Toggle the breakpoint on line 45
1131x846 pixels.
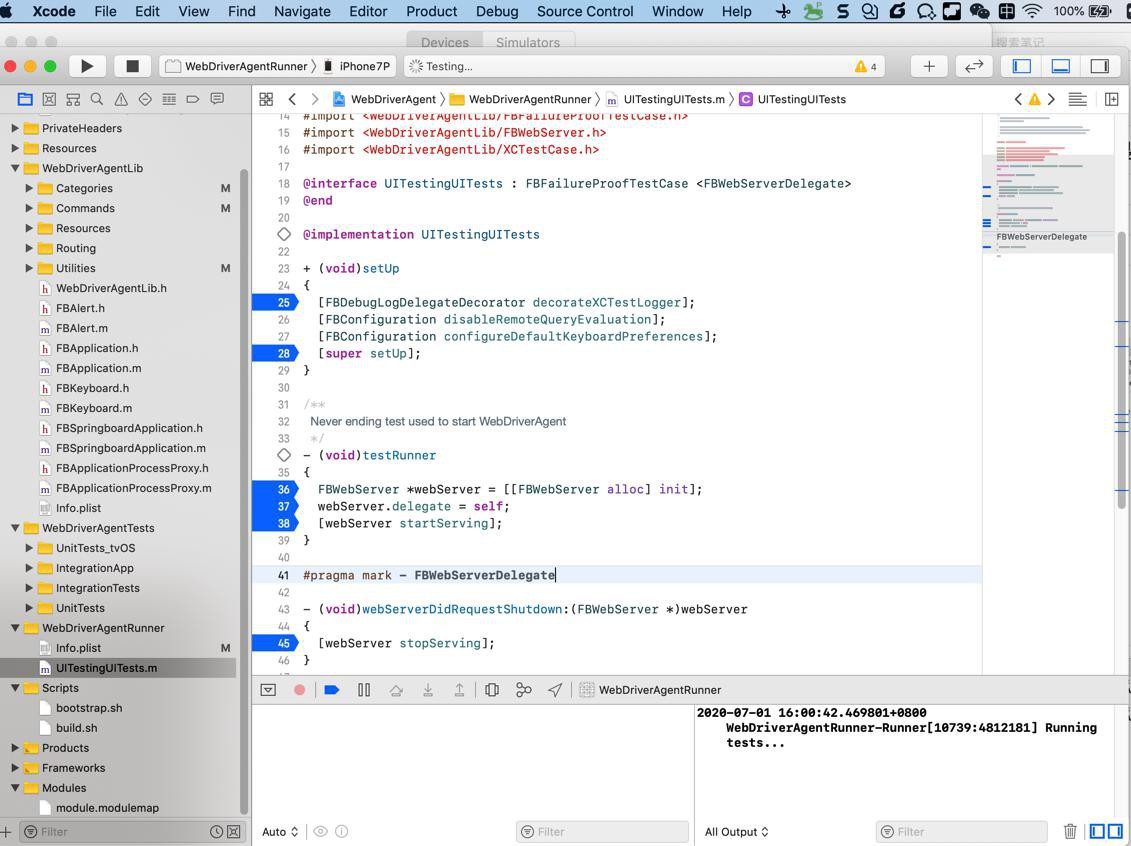(275, 643)
